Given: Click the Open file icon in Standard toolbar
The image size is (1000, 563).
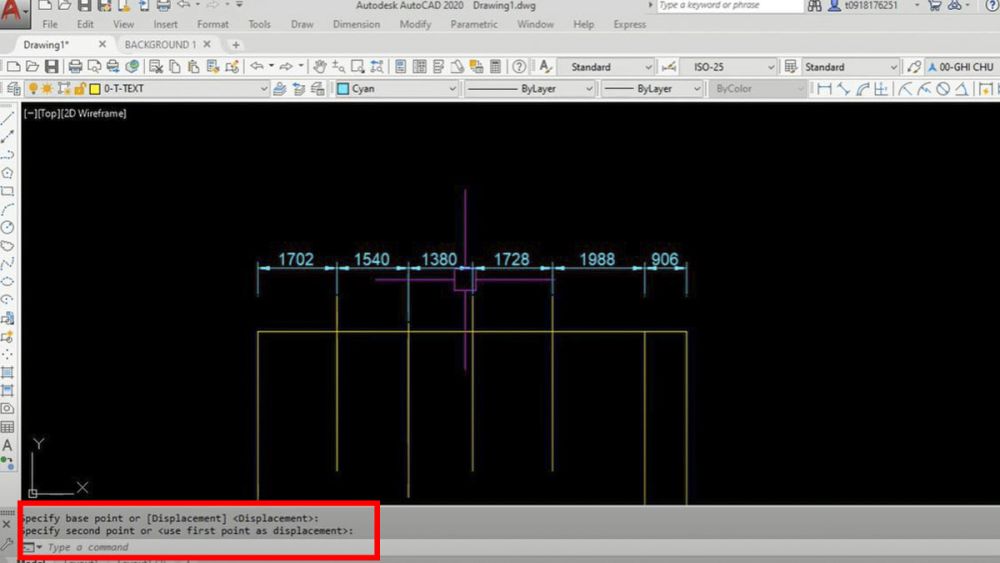Looking at the screenshot, I should pos(33,66).
